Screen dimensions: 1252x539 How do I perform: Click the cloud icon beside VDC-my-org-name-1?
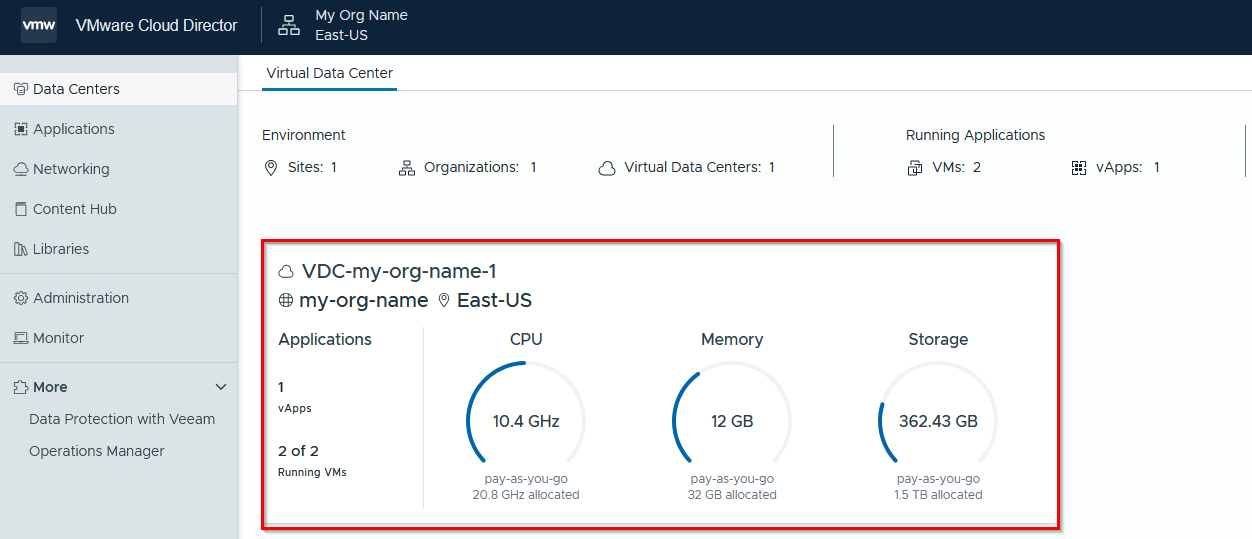tap(286, 272)
